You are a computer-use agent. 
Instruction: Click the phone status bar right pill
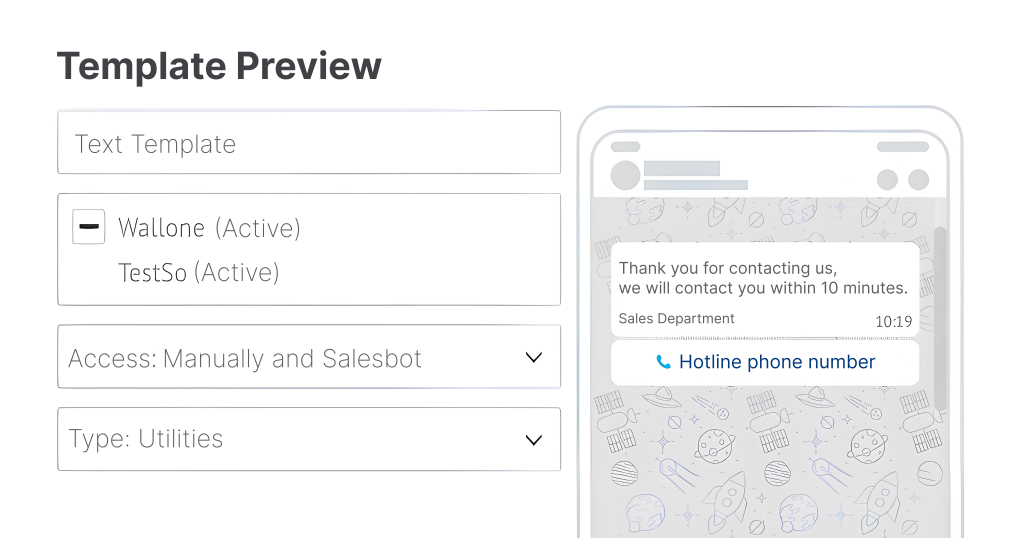coord(902,146)
